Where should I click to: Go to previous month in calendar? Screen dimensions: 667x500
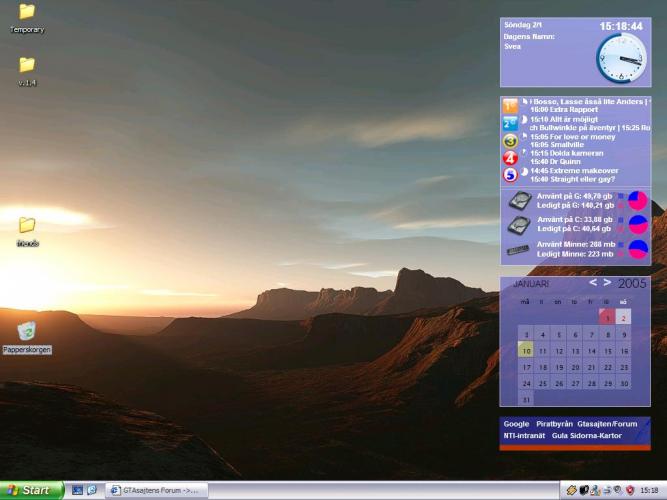coord(593,283)
